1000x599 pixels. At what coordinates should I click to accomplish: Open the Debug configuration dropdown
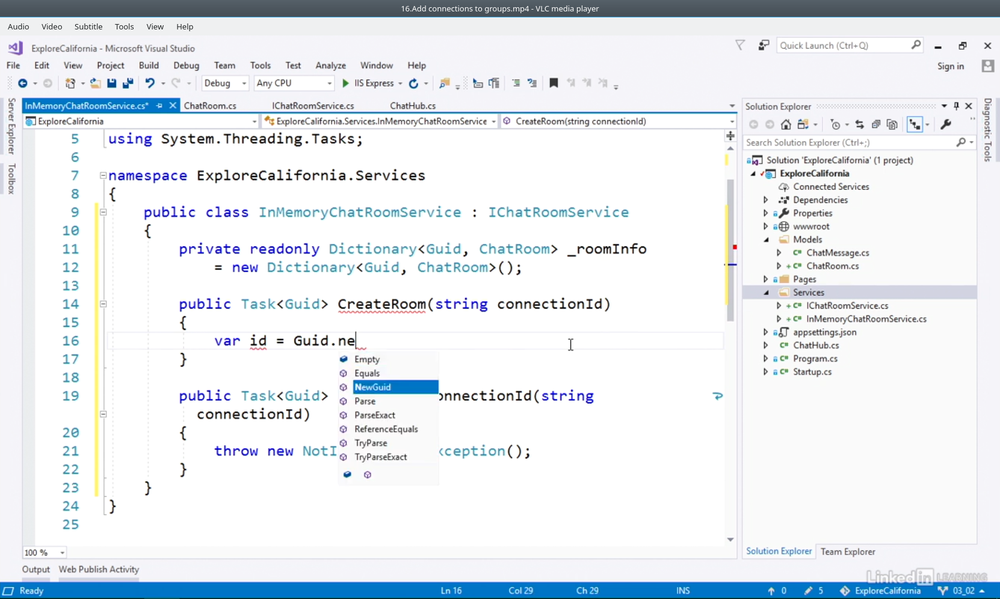click(x=225, y=84)
